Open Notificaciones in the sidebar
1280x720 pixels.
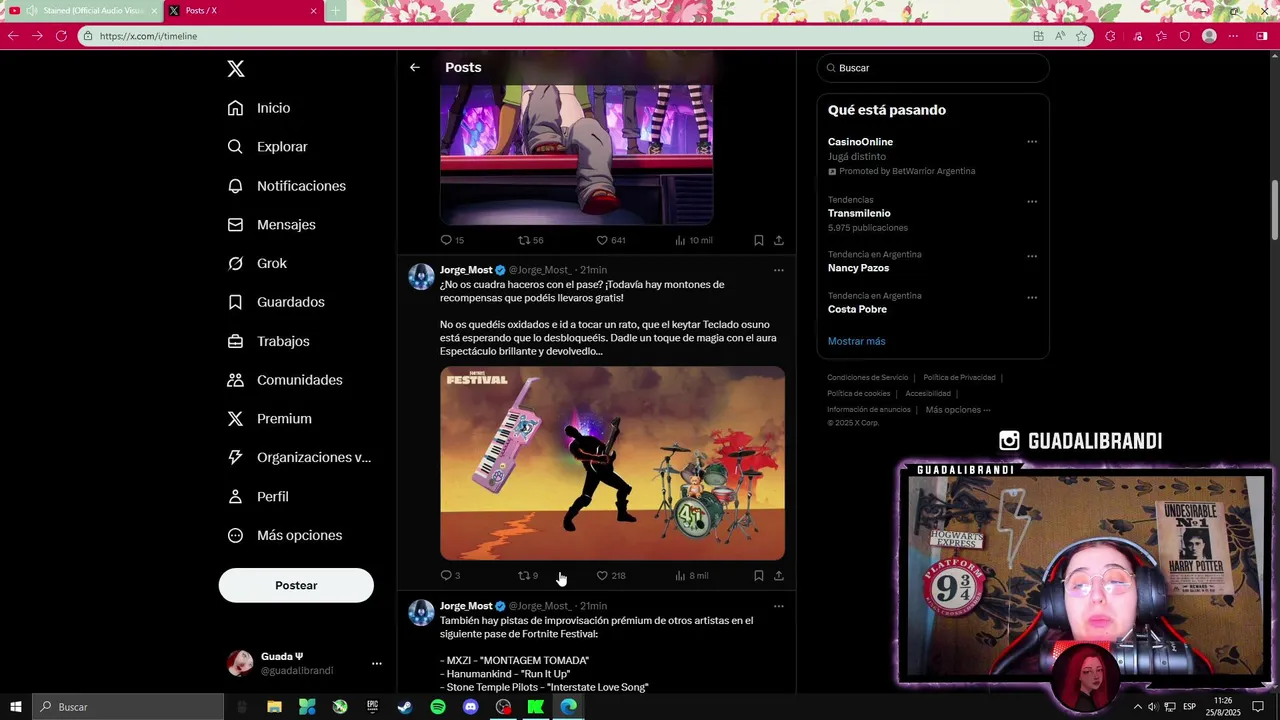[x=287, y=186]
